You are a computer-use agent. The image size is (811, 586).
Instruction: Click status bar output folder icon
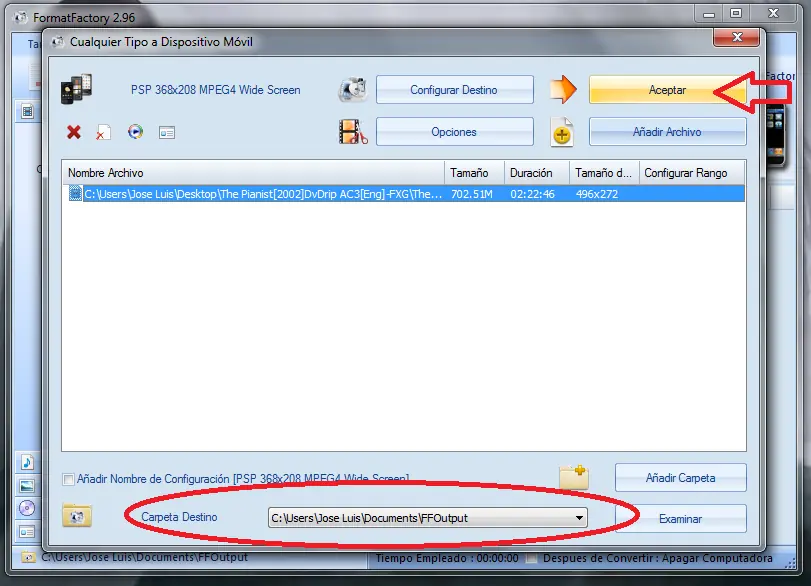pos(28,557)
